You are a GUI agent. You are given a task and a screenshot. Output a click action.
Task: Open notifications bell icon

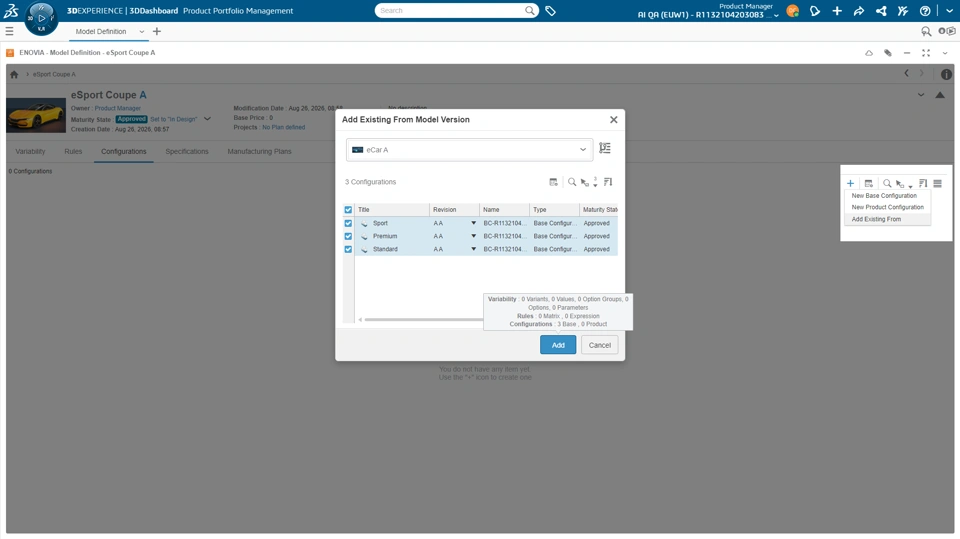click(x=814, y=11)
